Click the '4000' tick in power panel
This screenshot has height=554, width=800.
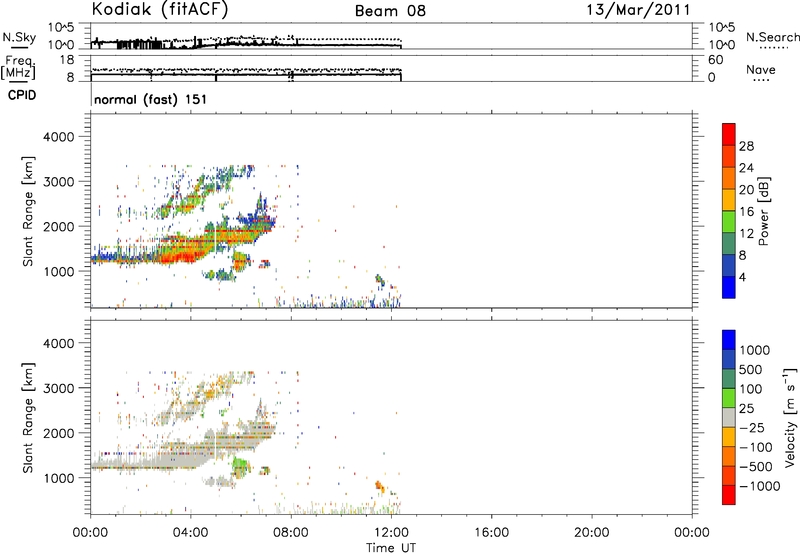click(x=58, y=137)
